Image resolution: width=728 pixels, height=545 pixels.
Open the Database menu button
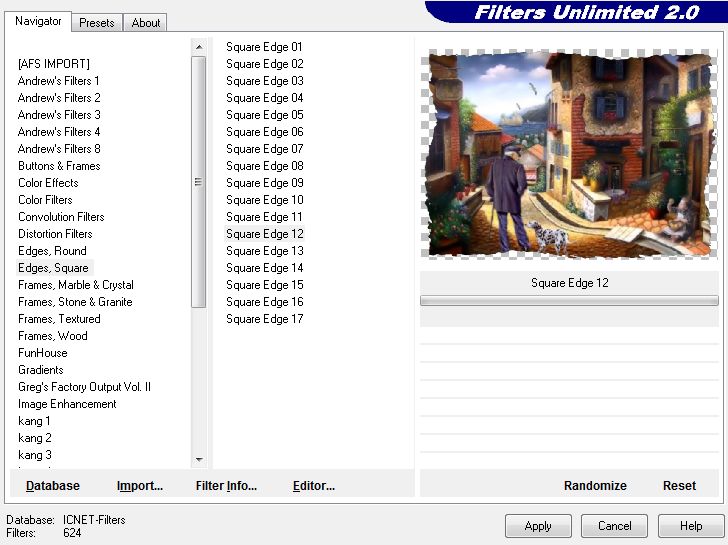coord(53,486)
